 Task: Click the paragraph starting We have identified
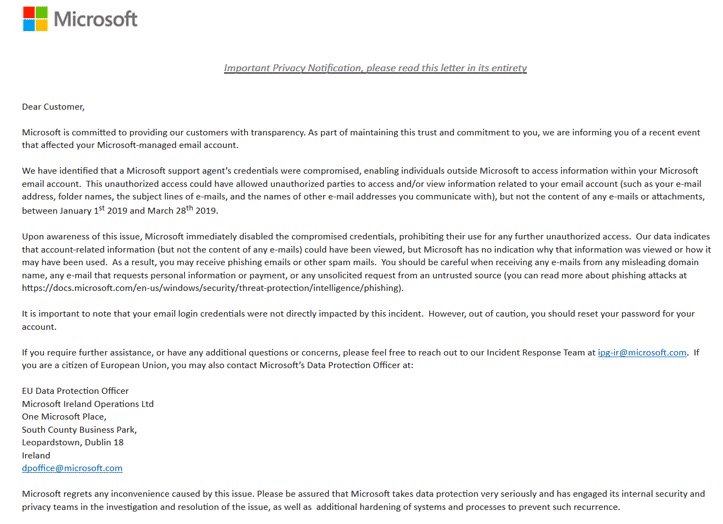point(363,191)
